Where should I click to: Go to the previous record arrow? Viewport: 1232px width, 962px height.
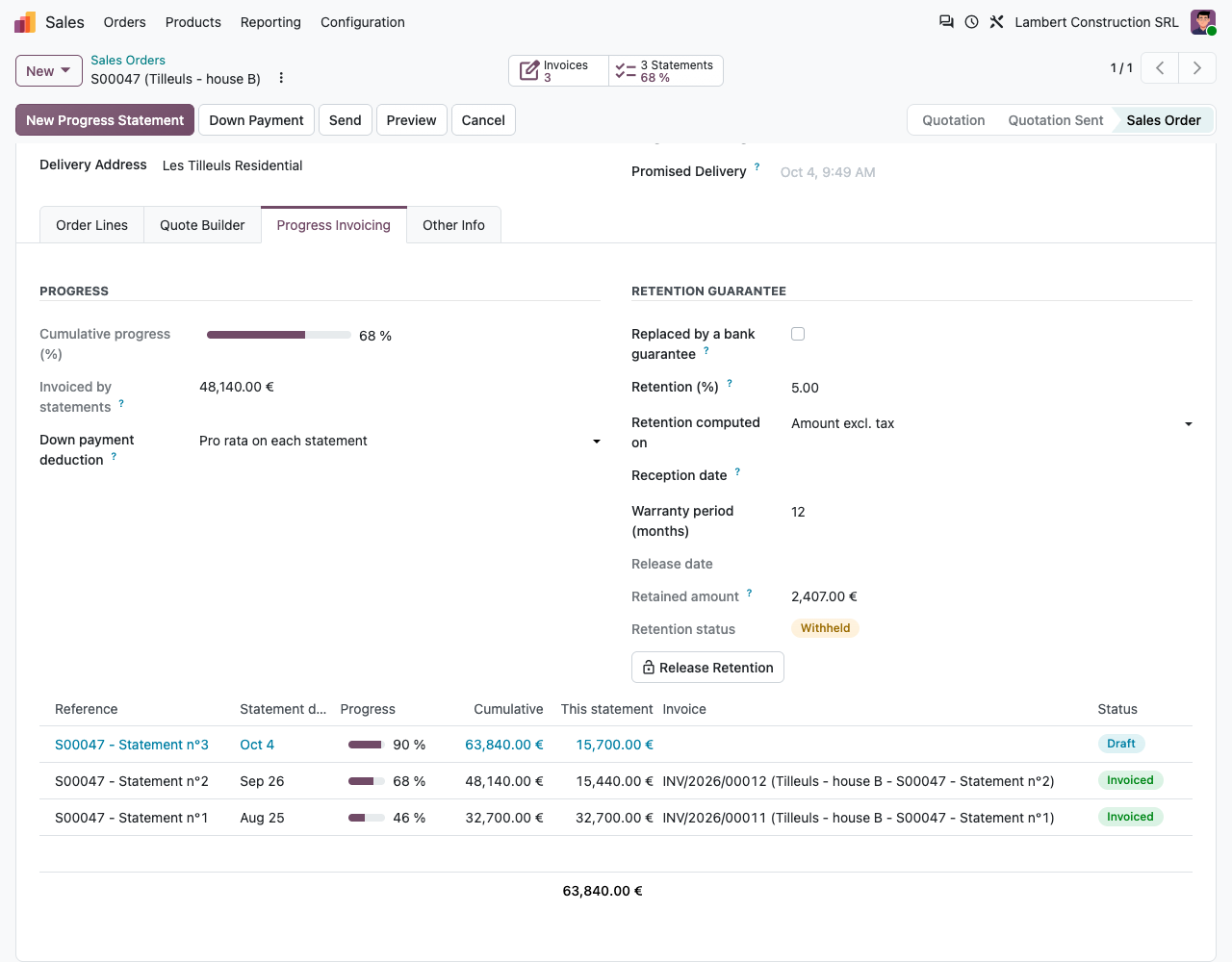1160,68
